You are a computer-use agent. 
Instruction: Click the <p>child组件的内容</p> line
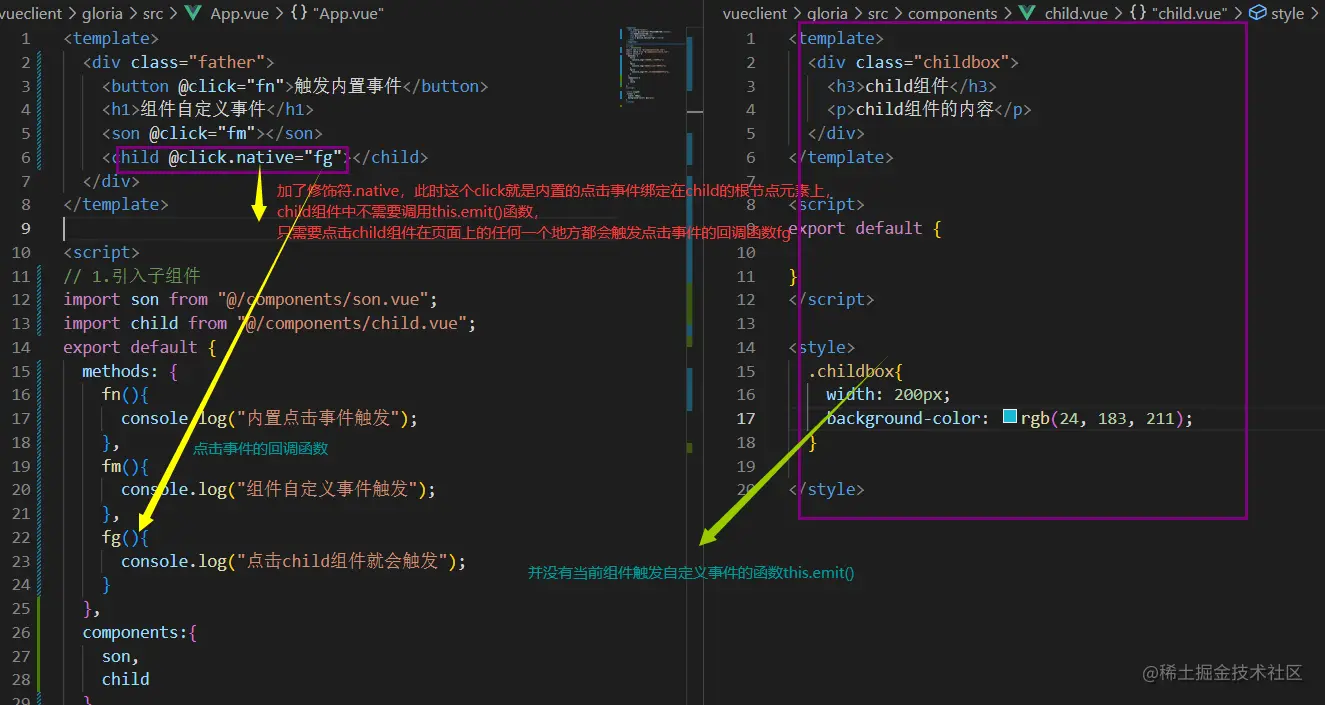[929, 109]
